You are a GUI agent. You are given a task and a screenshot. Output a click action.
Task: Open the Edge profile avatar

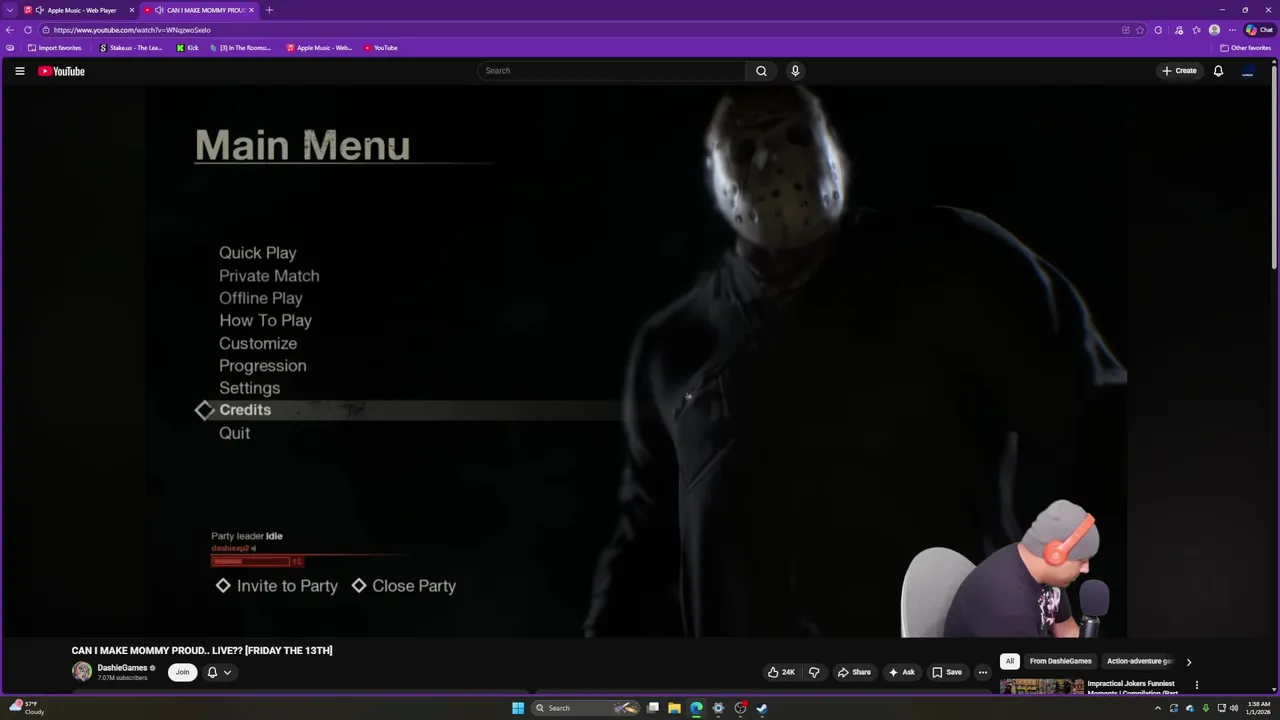tap(1214, 30)
